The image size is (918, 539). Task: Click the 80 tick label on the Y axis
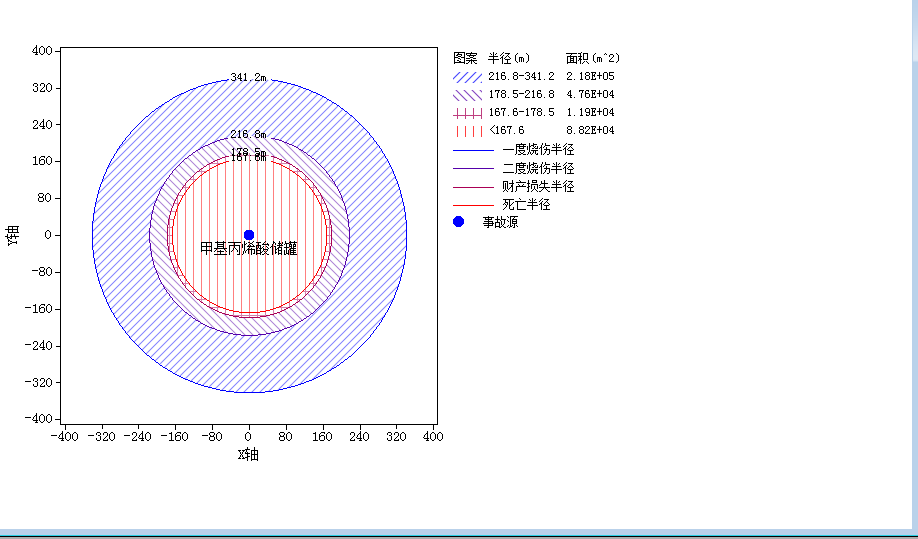47,198
